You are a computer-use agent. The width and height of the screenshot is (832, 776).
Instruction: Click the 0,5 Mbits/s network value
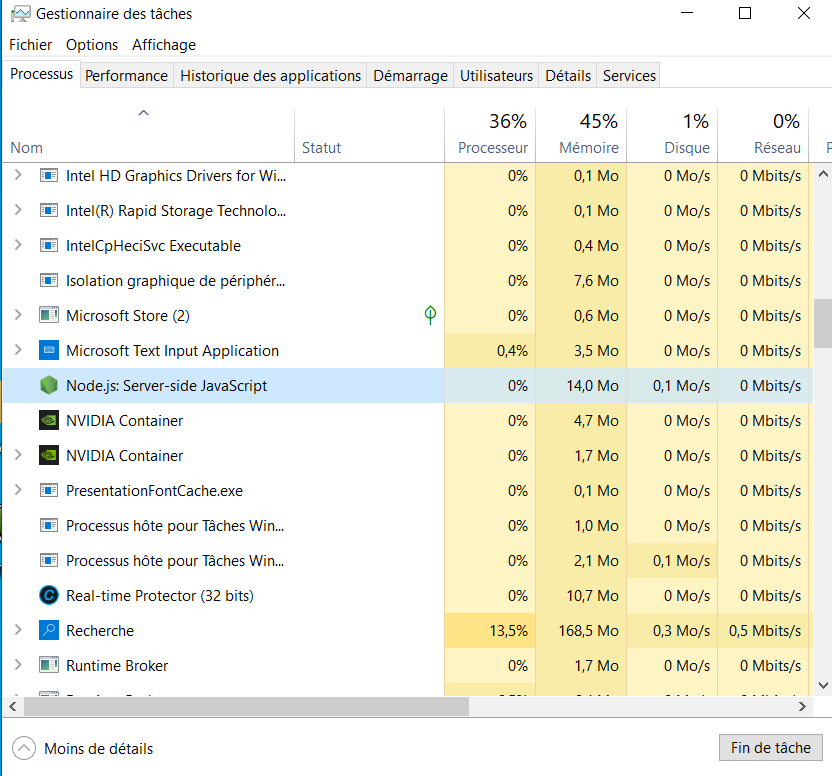[765, 631]
